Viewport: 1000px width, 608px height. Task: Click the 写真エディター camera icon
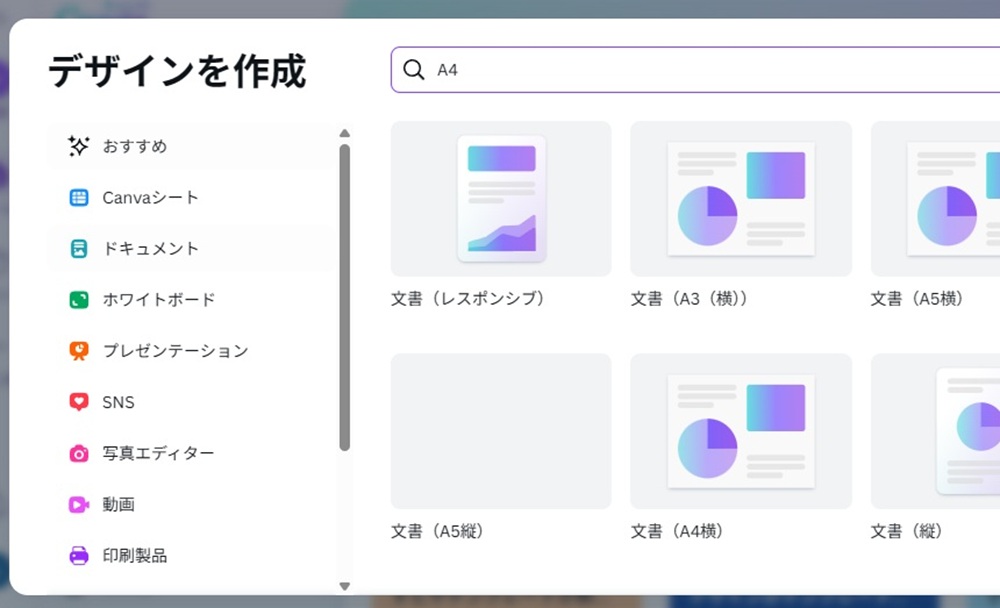pos(79,453)
